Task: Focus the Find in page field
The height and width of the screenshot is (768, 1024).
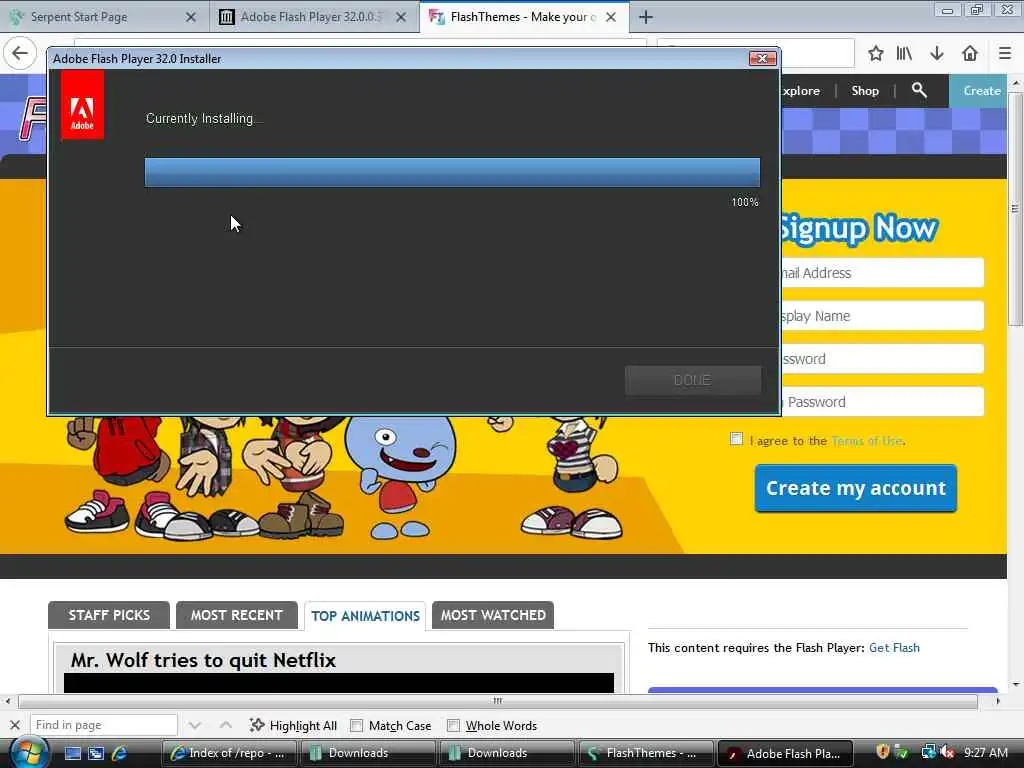Action: [x=104, y=725]
